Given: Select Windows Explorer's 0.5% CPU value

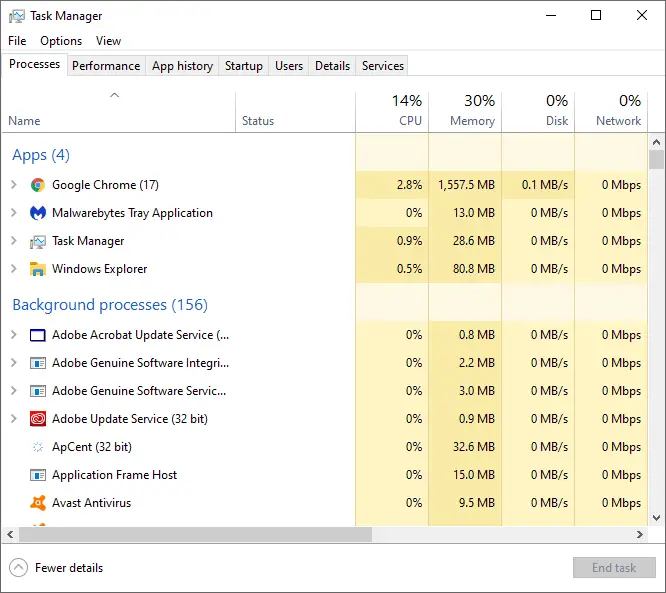Looking at the screenshot, I should coord(409,269).
